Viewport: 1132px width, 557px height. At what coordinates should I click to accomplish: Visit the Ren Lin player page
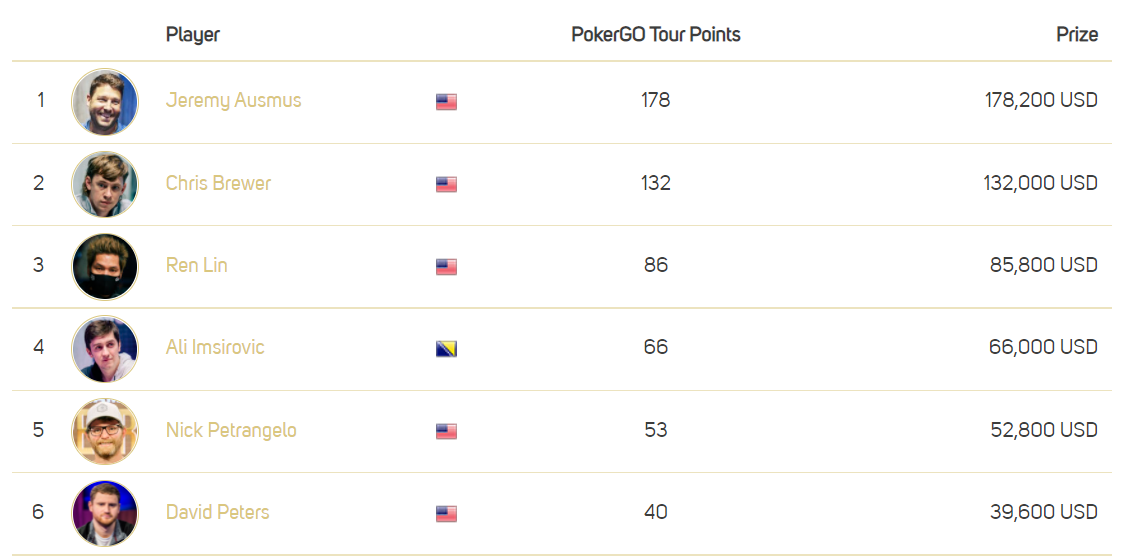point(196,266)
